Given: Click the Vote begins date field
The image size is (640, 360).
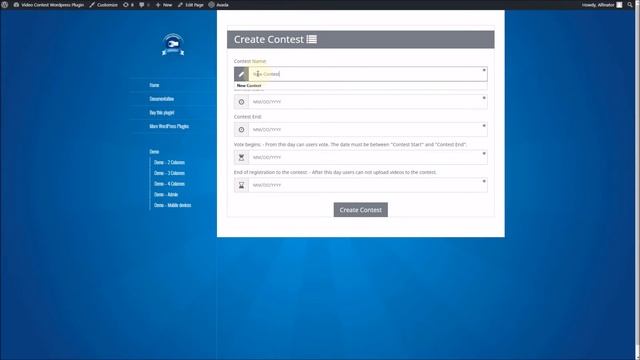Looking at the screenshot, I should [x=368, y=157].
